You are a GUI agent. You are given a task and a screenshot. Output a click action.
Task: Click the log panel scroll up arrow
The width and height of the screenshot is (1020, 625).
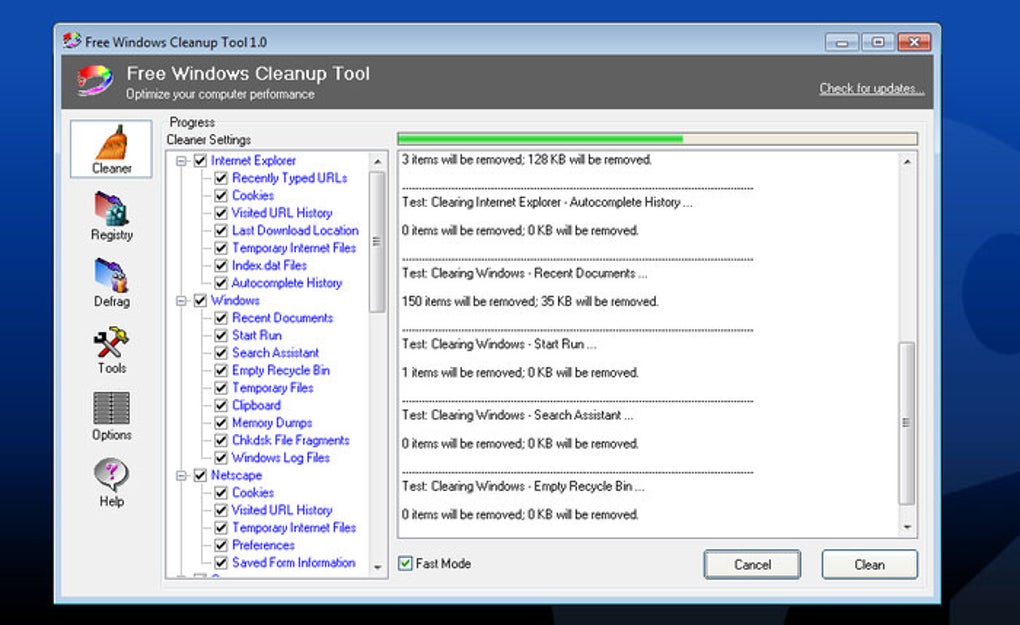(x=907, y=161)
